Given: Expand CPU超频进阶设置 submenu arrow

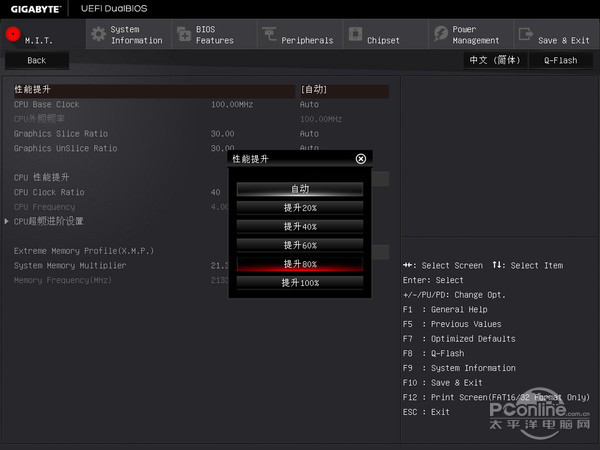Looking at the screenshot, I should [7, 221].
